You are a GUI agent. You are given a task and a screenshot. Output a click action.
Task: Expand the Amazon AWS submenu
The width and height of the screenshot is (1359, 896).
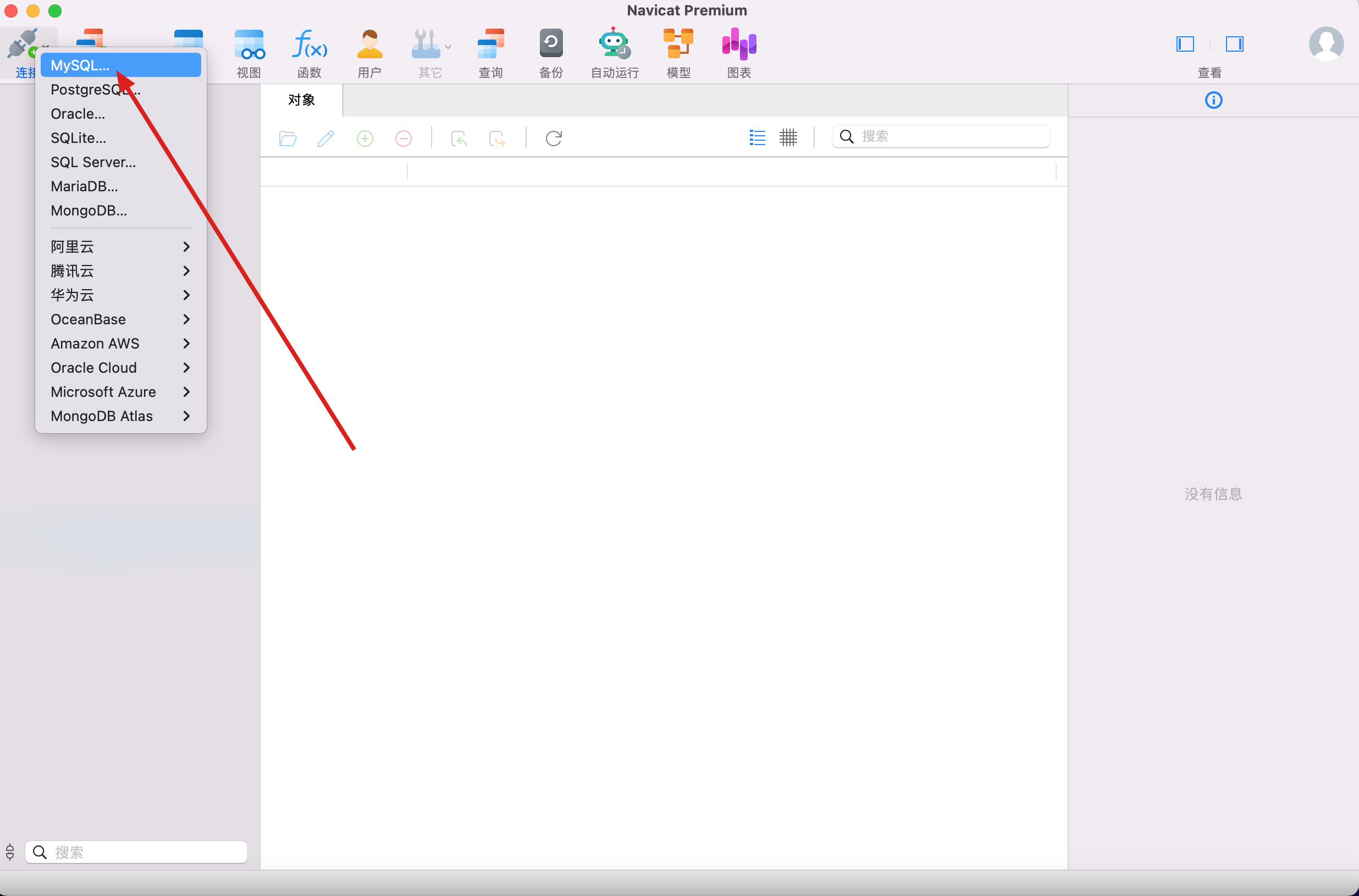120,344
